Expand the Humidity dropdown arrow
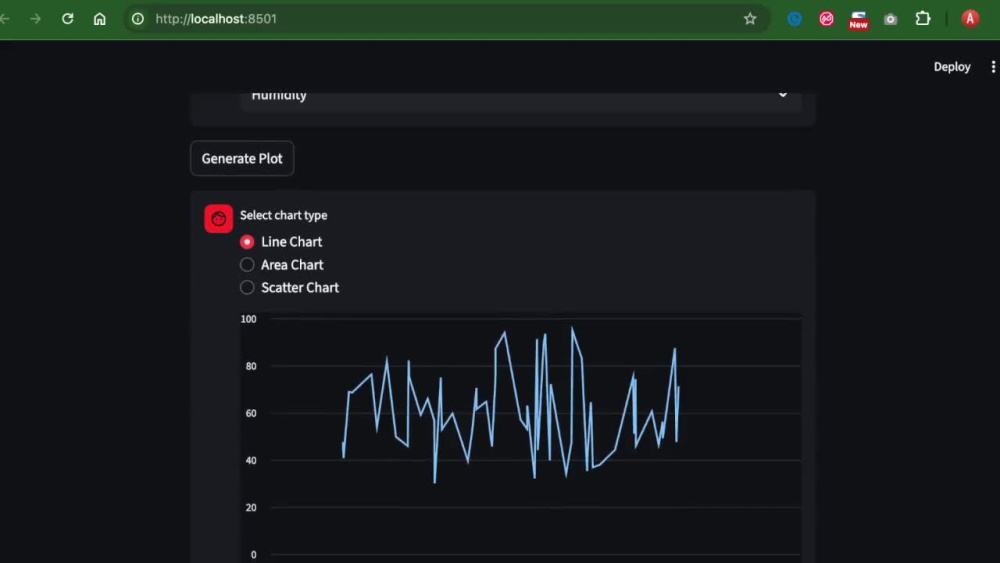 point(783,95)
